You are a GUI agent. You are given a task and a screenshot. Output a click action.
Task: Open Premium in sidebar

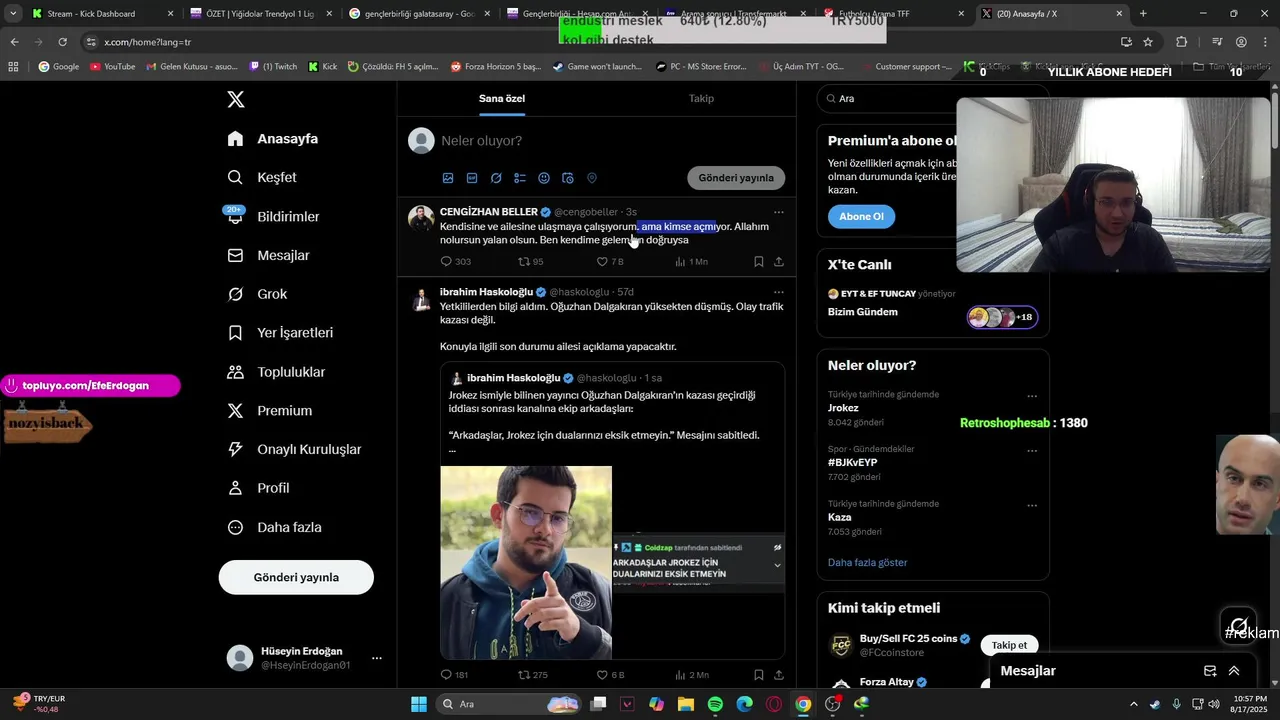[270, 411]
